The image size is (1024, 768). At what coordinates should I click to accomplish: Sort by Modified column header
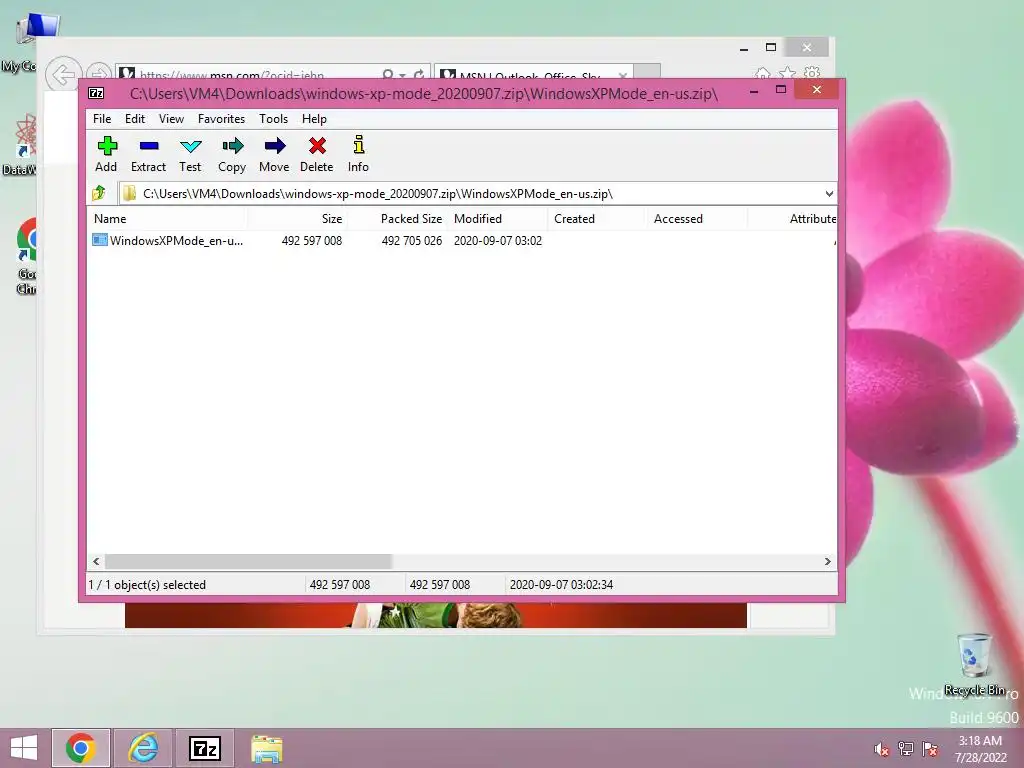point(498,219)
